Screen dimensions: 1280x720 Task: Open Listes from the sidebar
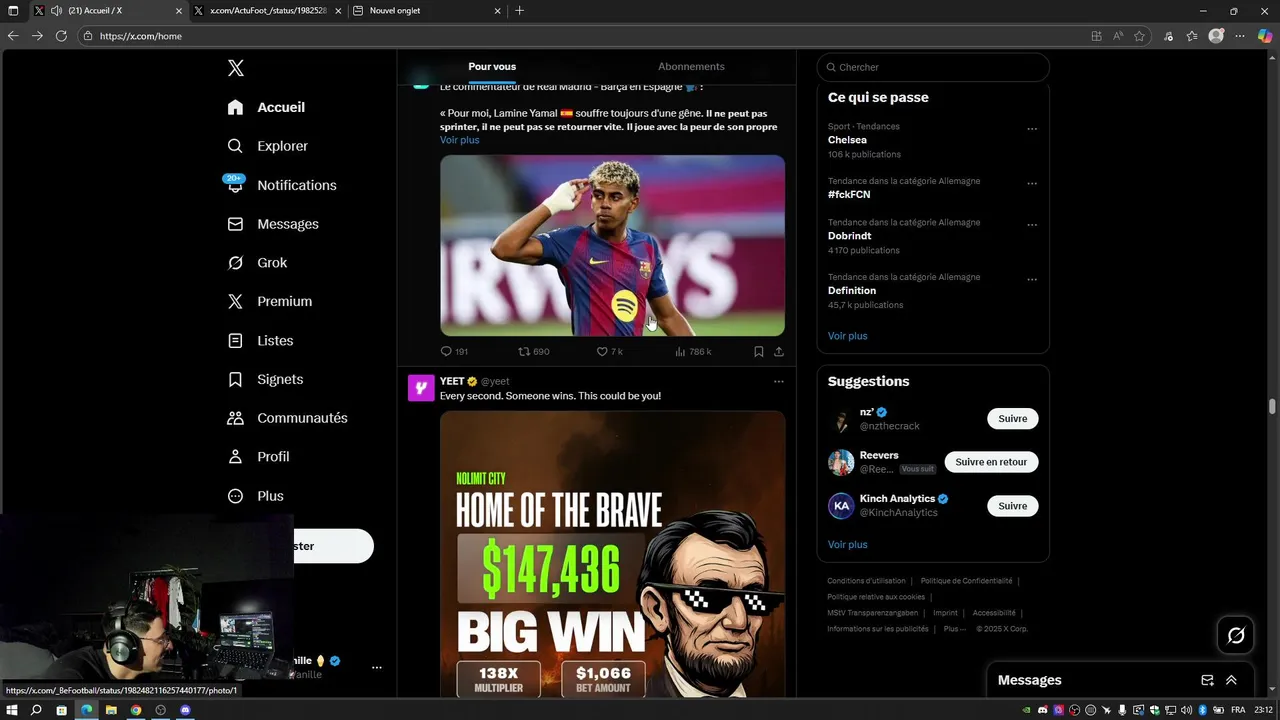[260, 340]
